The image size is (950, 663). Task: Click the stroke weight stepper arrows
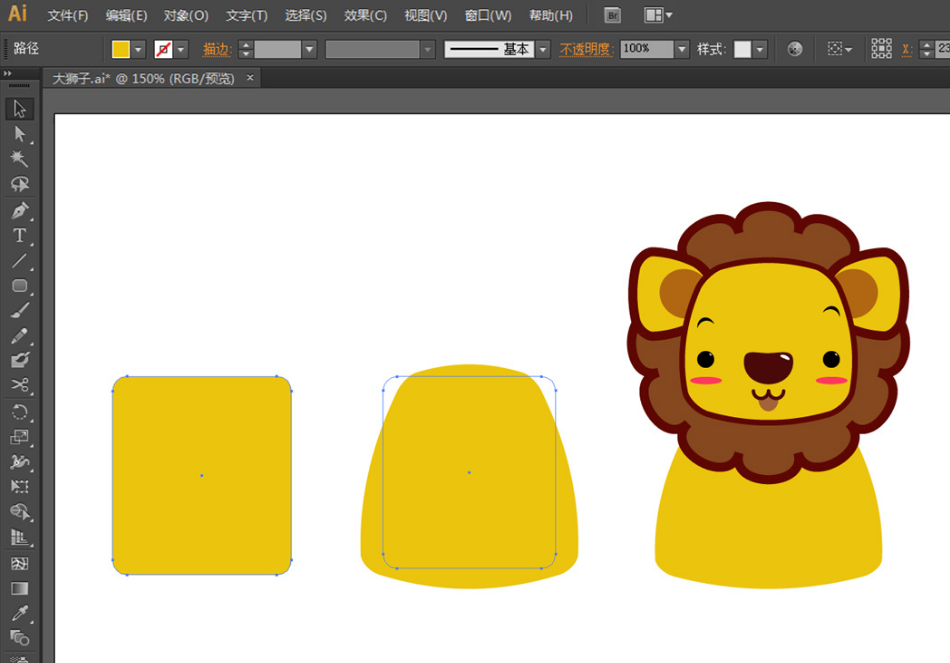pyautogui.click(x=245, y=49)
